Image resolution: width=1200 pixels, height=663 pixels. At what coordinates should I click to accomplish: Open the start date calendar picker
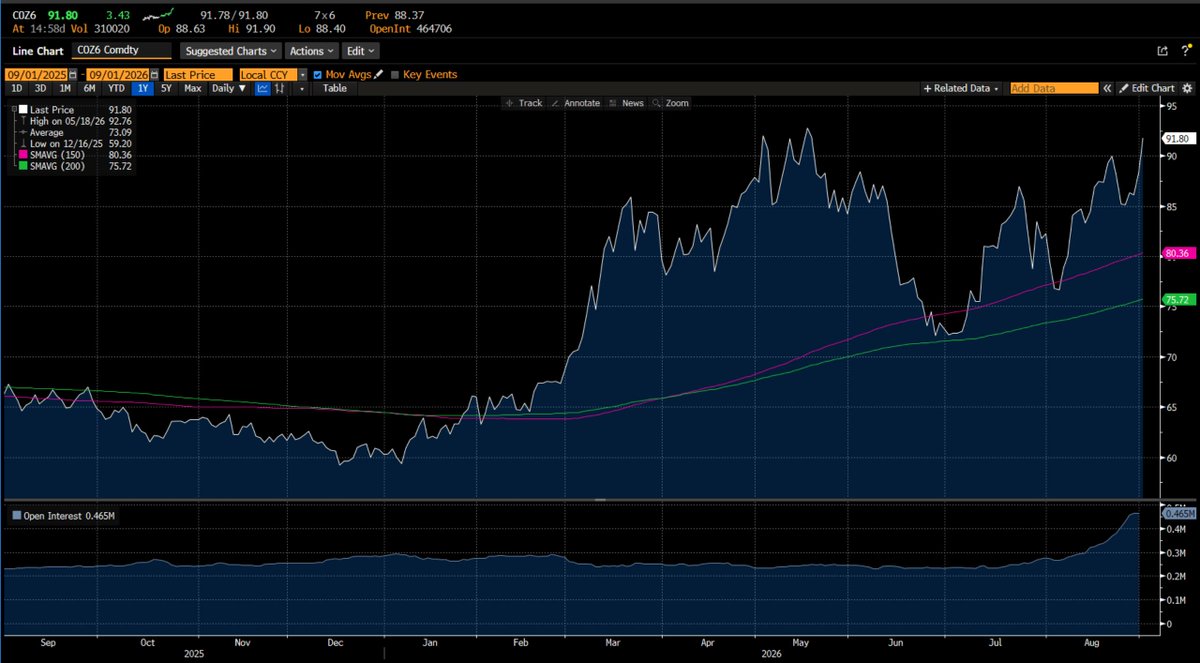tap(73, 75)
